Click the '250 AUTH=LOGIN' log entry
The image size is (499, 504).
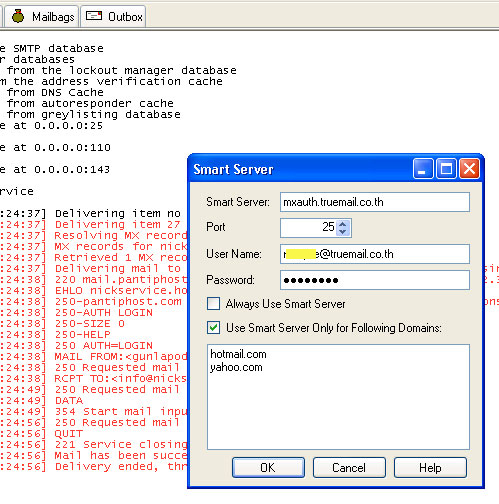click(104, 346)
